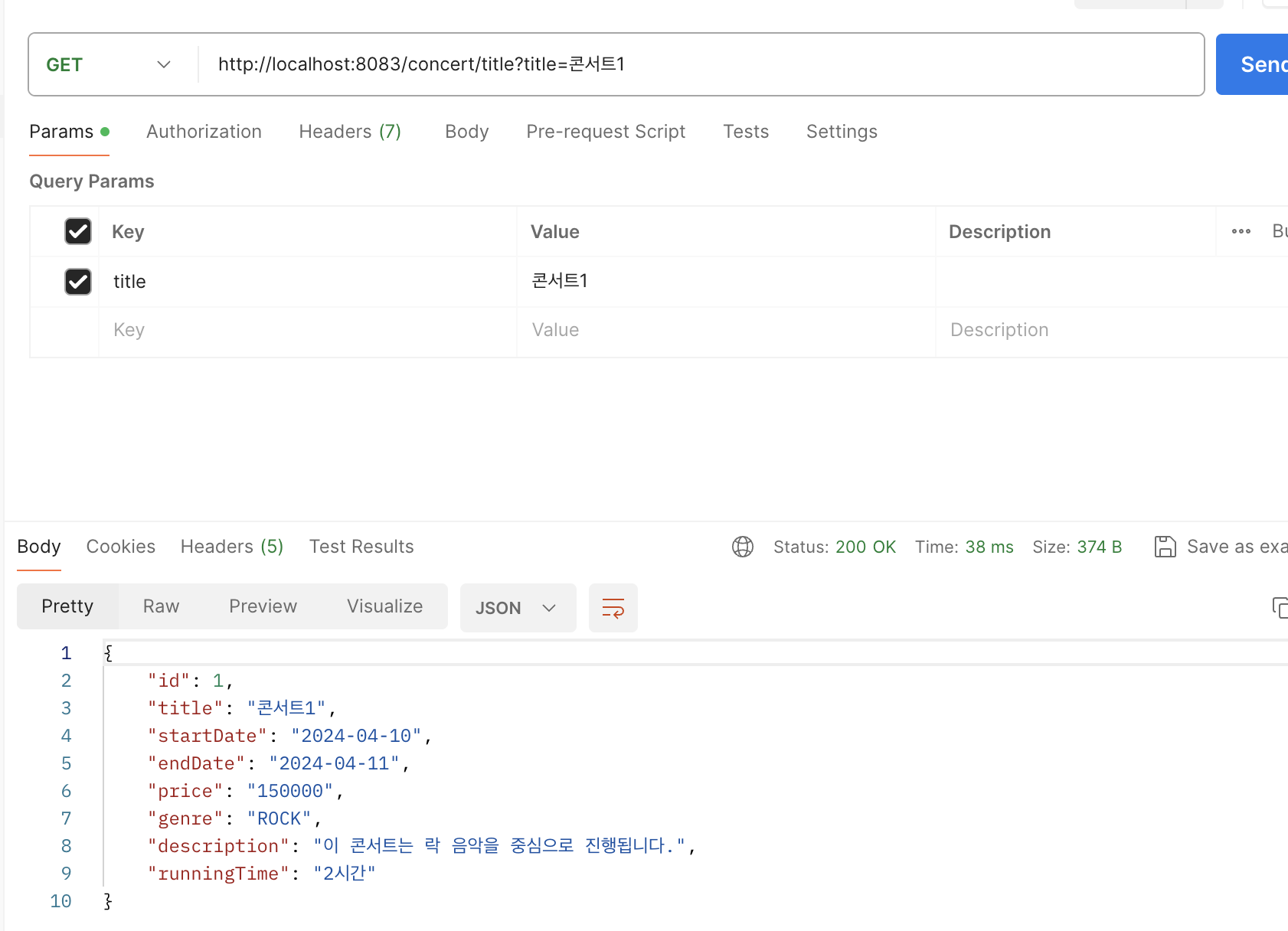Click Save as example link
The image size is (1288, 931).
click(1237, 547)
